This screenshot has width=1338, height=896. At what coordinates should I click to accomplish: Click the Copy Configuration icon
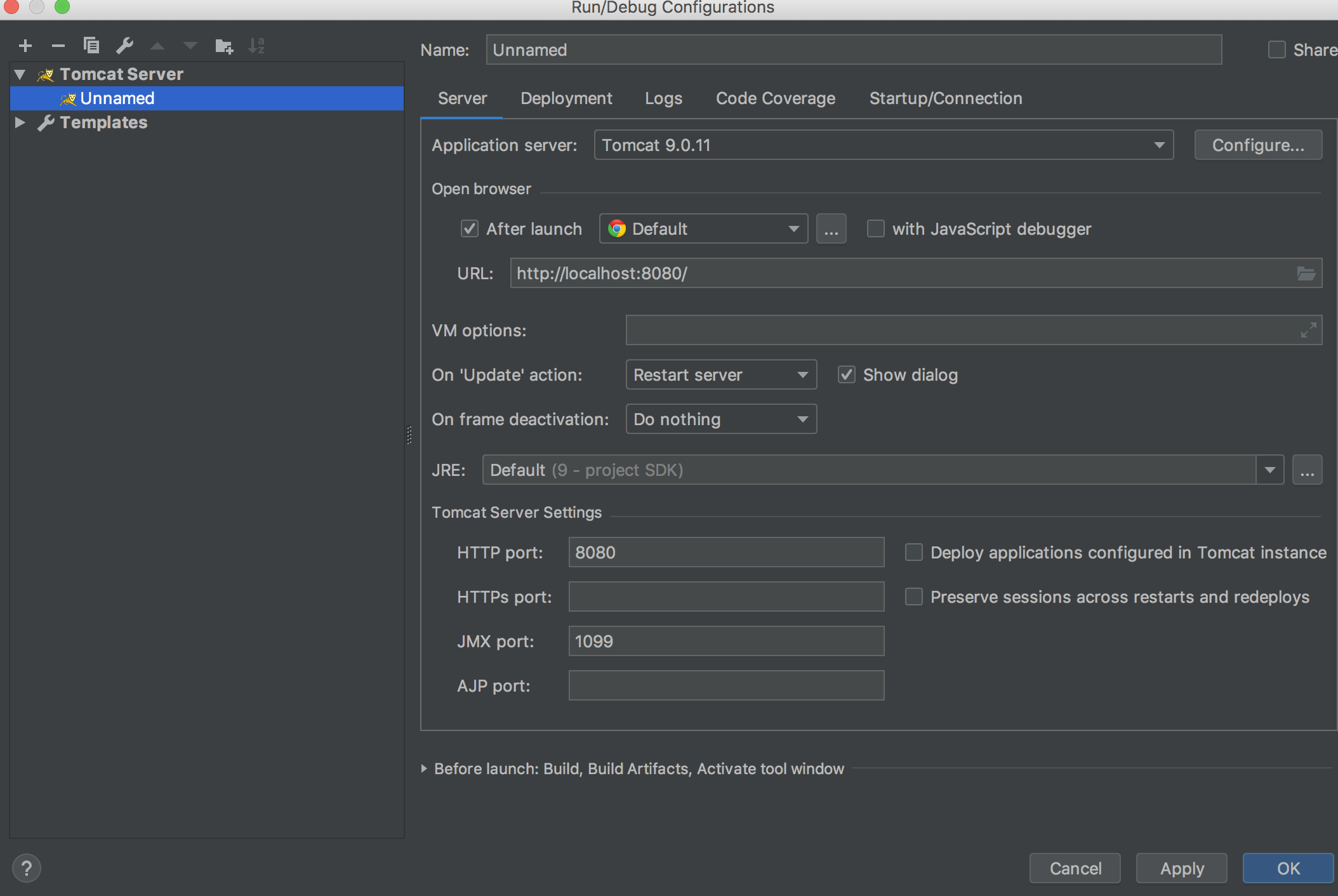click(x=91, y=46)
